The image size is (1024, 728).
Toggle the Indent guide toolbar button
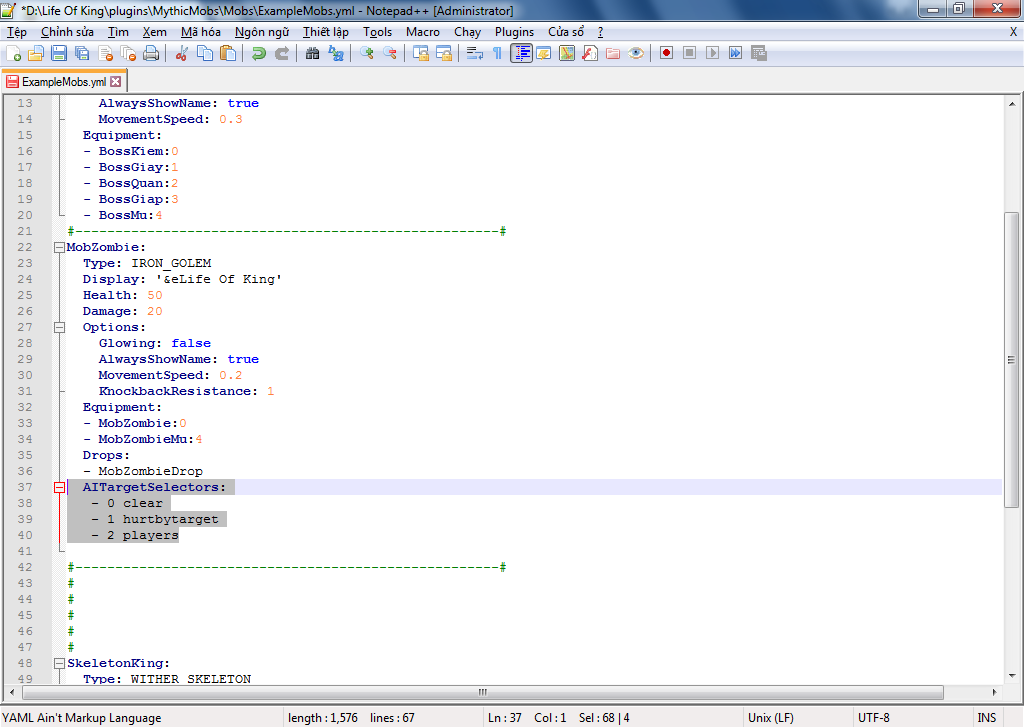click(x=521, y=53)
